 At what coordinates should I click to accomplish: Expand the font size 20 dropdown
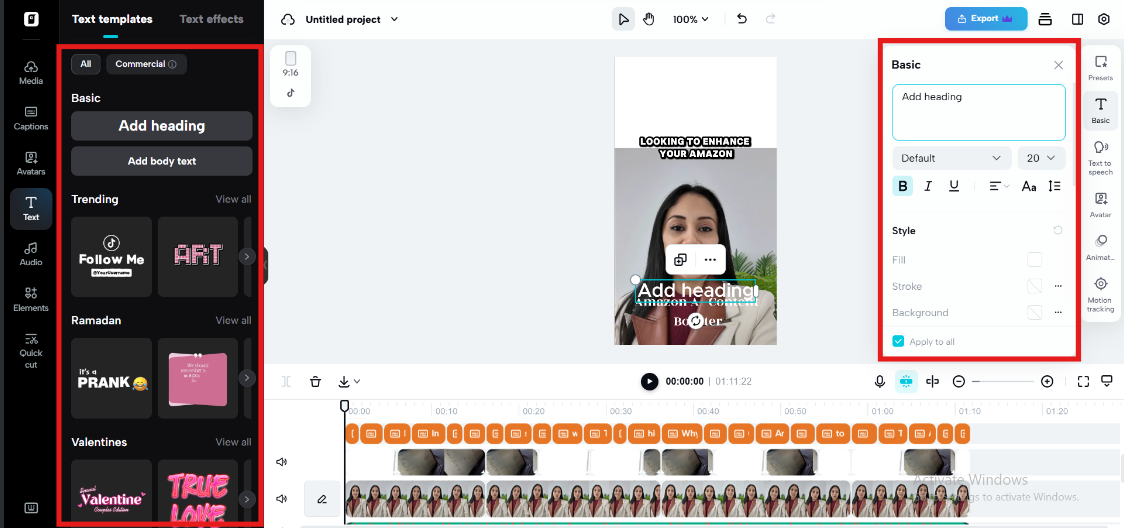pyautogui.click(x=1041, y=158)
